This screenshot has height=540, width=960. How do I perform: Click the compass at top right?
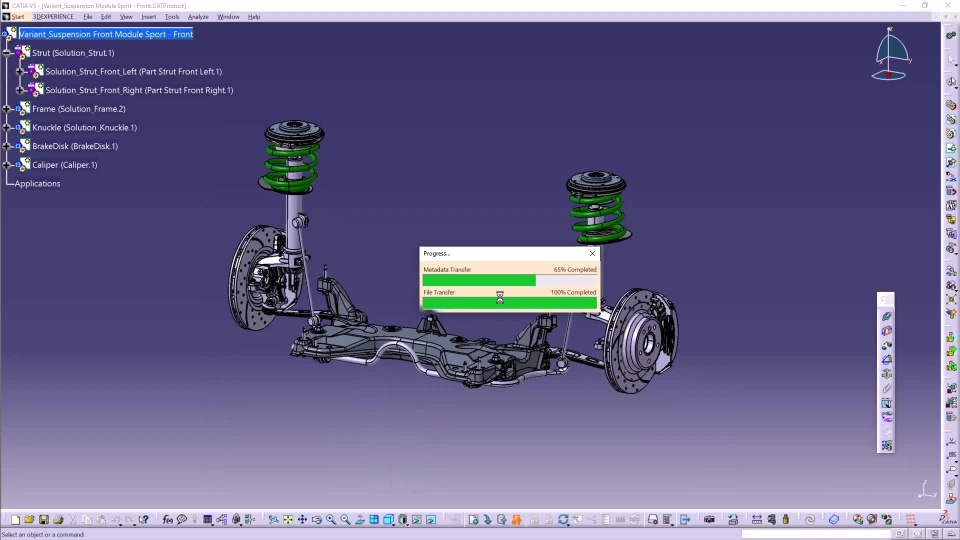click(889, 54)
